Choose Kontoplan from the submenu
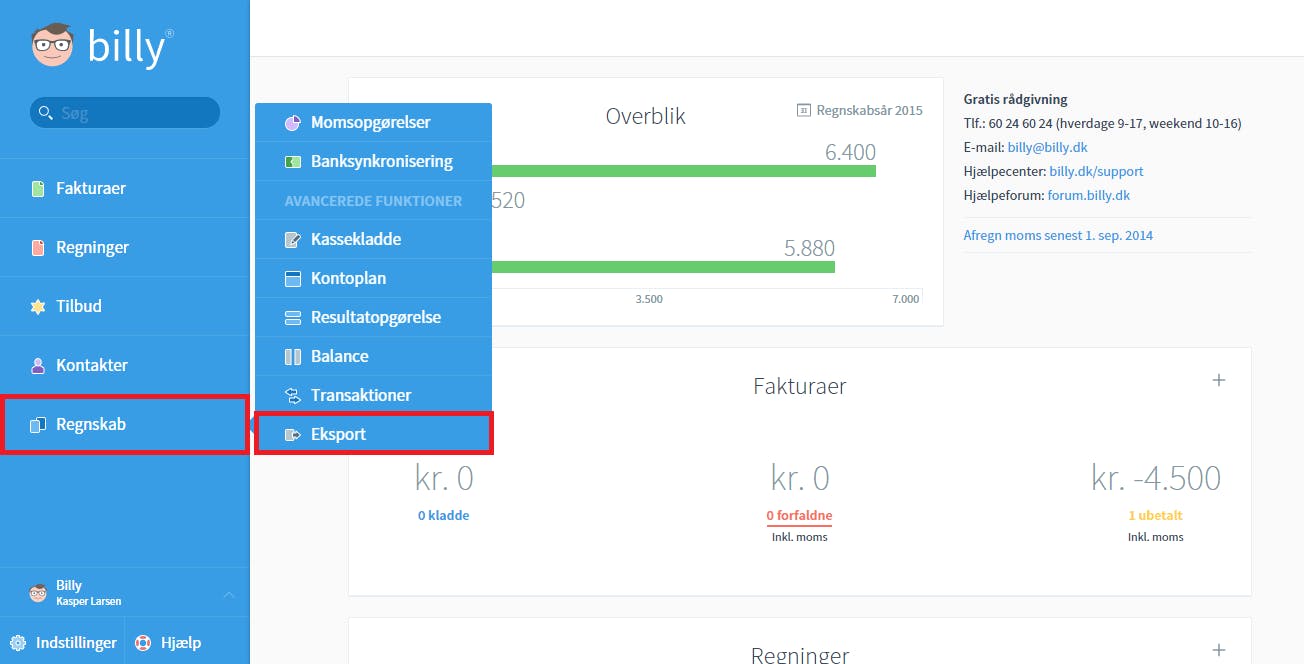The height and width of the screenshot is (664, 1304). 373,279
